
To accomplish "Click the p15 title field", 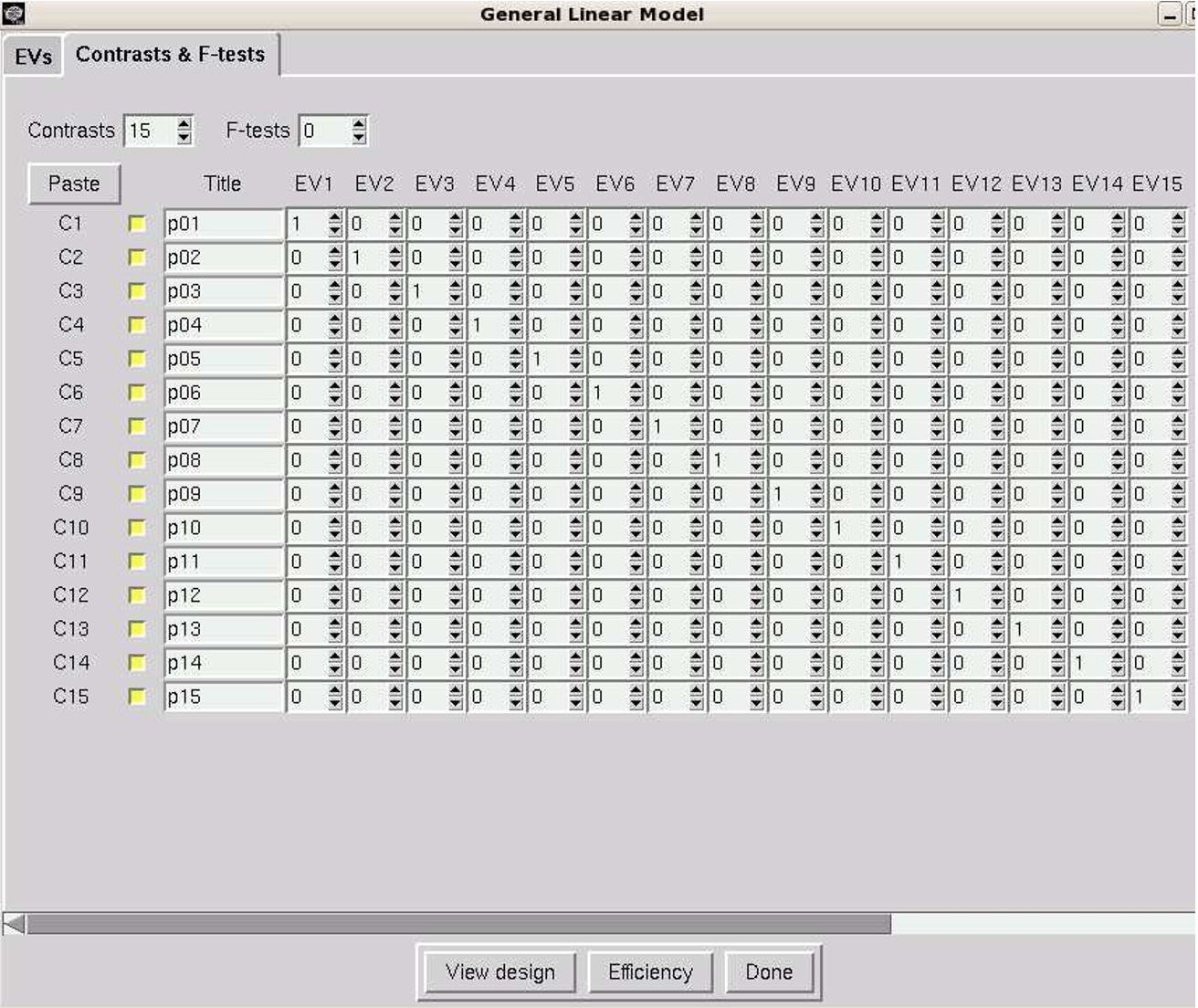I will click(224, 697).
